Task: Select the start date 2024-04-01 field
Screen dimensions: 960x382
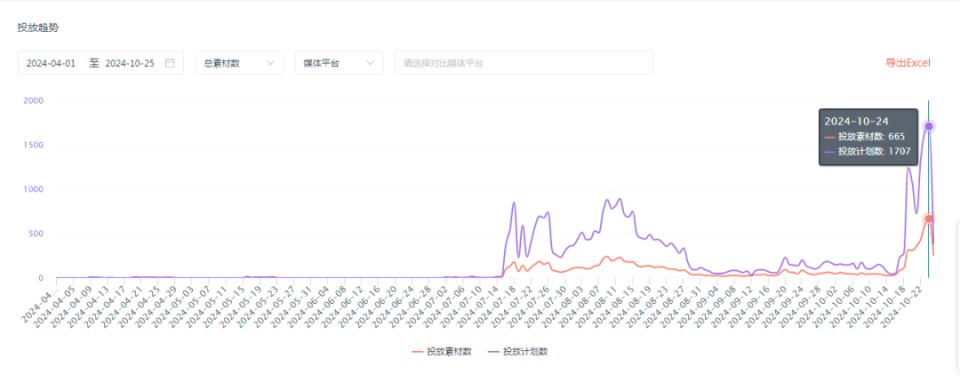Action: click(x=51, y=63)
